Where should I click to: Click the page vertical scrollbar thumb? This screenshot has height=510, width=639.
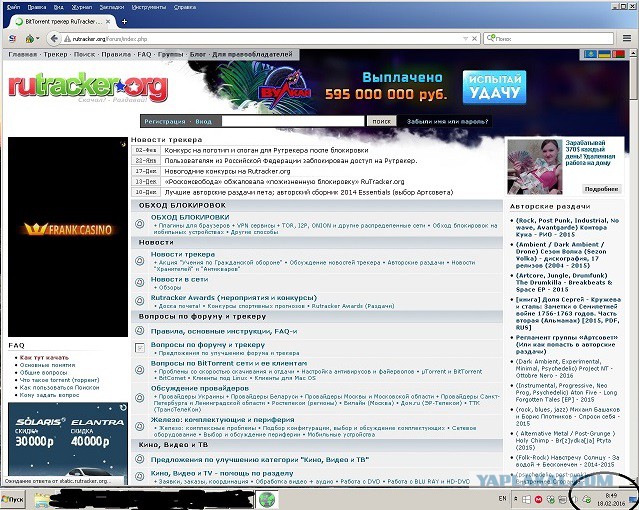[633, 79]
